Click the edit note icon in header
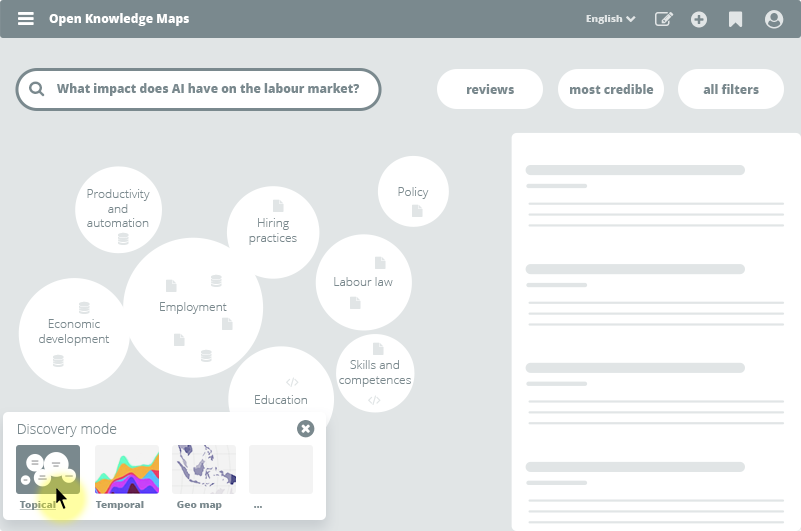This screenshot has height=531, width=801. click(x=663, y=19)
